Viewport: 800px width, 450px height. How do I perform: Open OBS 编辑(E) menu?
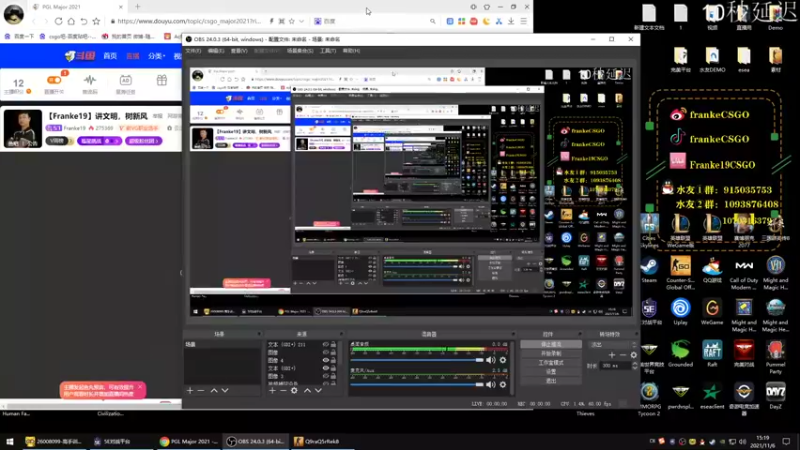(x=216, y=51)
